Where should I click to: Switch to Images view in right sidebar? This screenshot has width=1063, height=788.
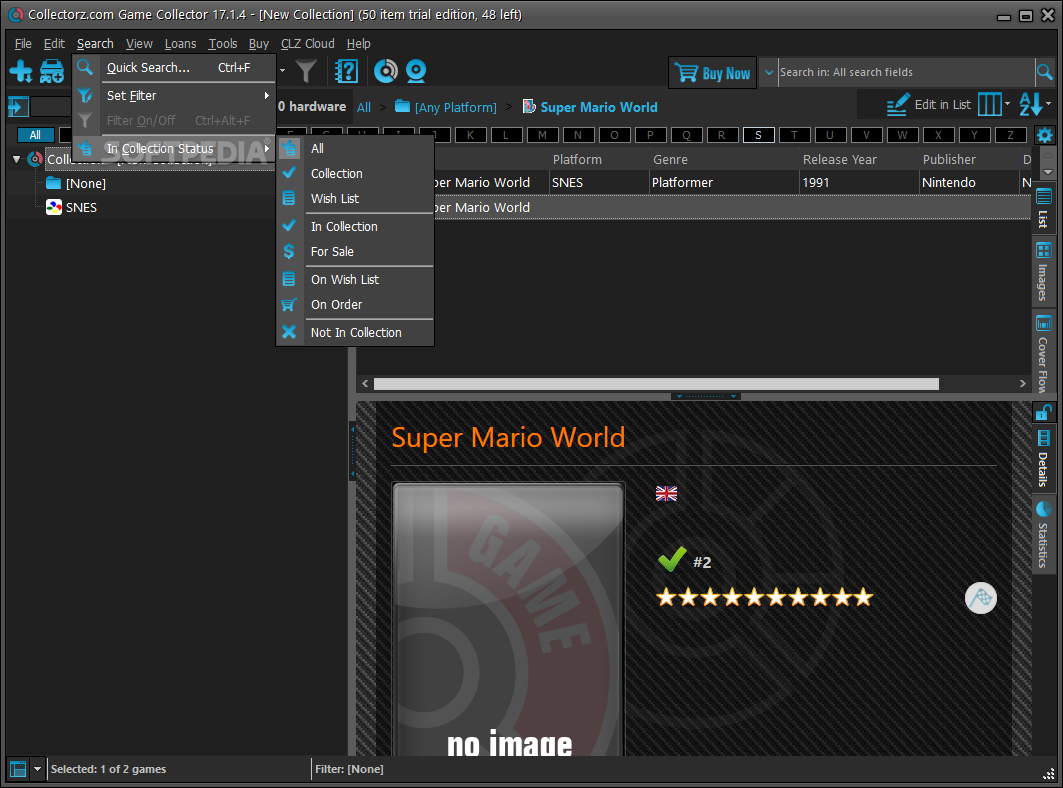1043,271
